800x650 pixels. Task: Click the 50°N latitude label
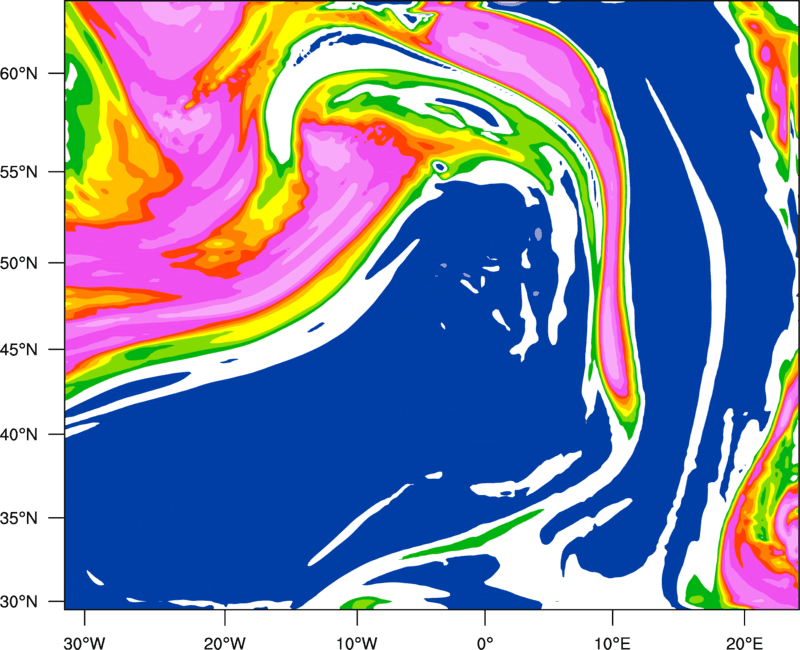(19, 263)
